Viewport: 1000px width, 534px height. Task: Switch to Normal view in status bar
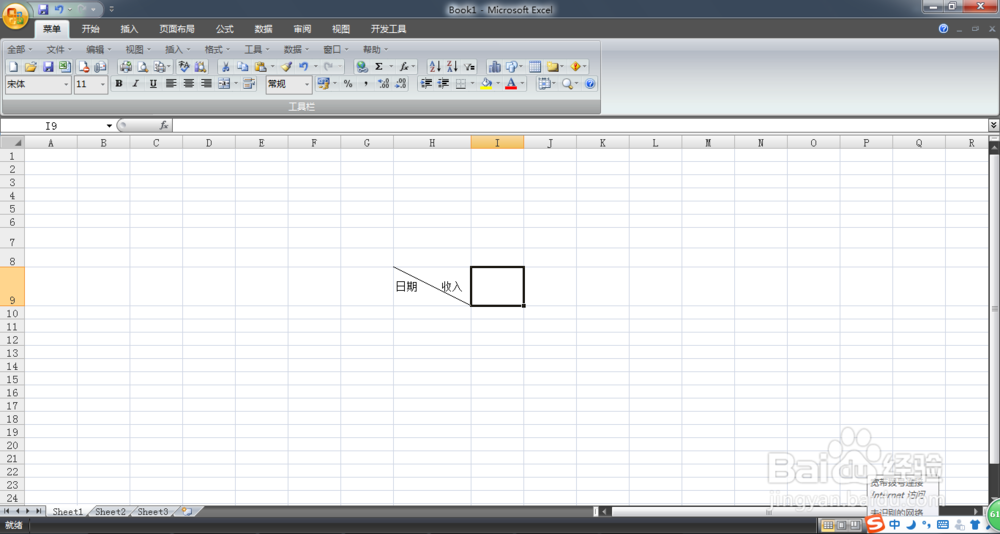(x=828, y=525)
